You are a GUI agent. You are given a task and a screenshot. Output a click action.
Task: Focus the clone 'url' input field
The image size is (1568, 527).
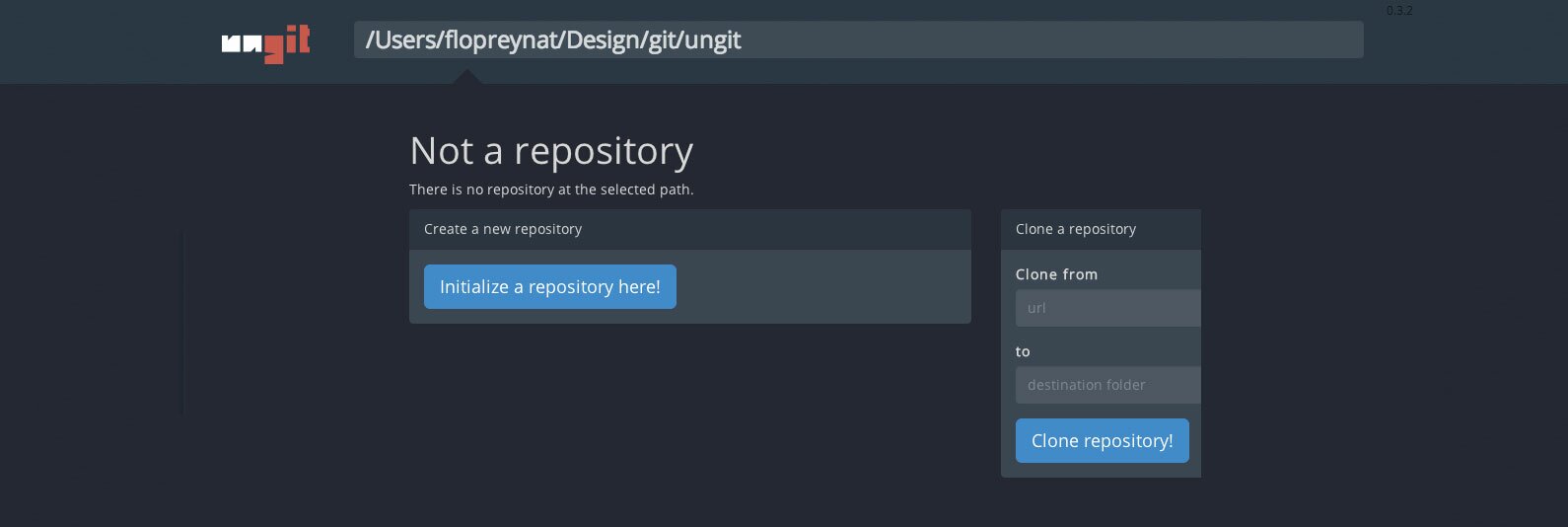1107,308
